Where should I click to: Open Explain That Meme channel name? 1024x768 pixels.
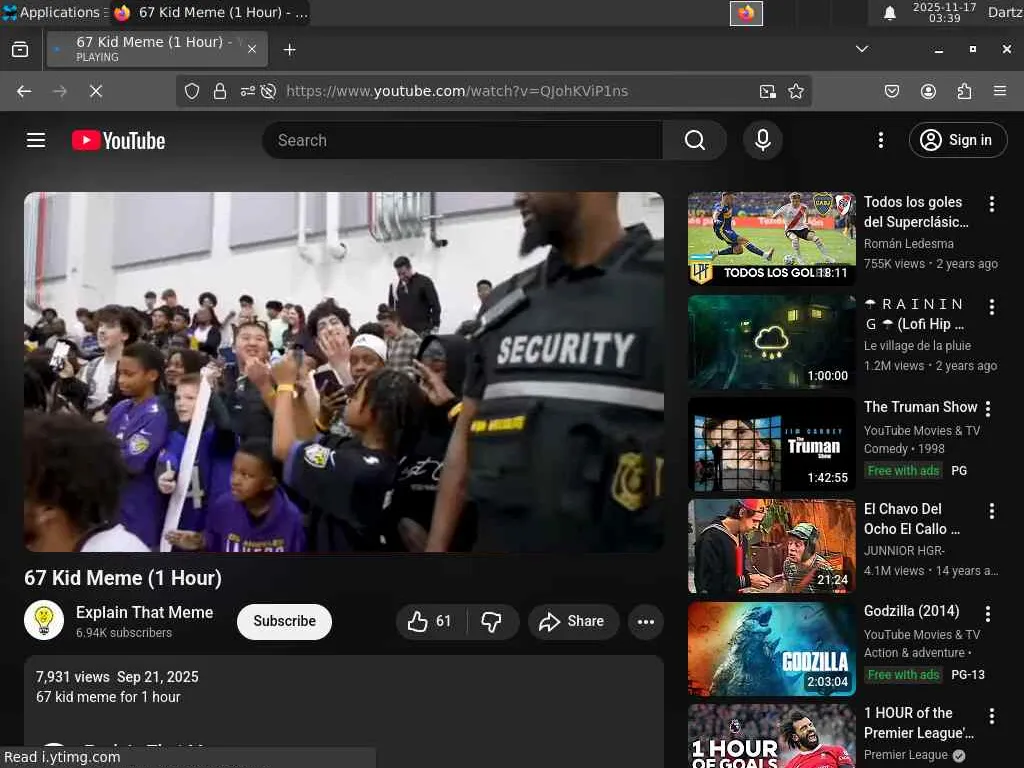pyautogui.click(x=144, y=612)
